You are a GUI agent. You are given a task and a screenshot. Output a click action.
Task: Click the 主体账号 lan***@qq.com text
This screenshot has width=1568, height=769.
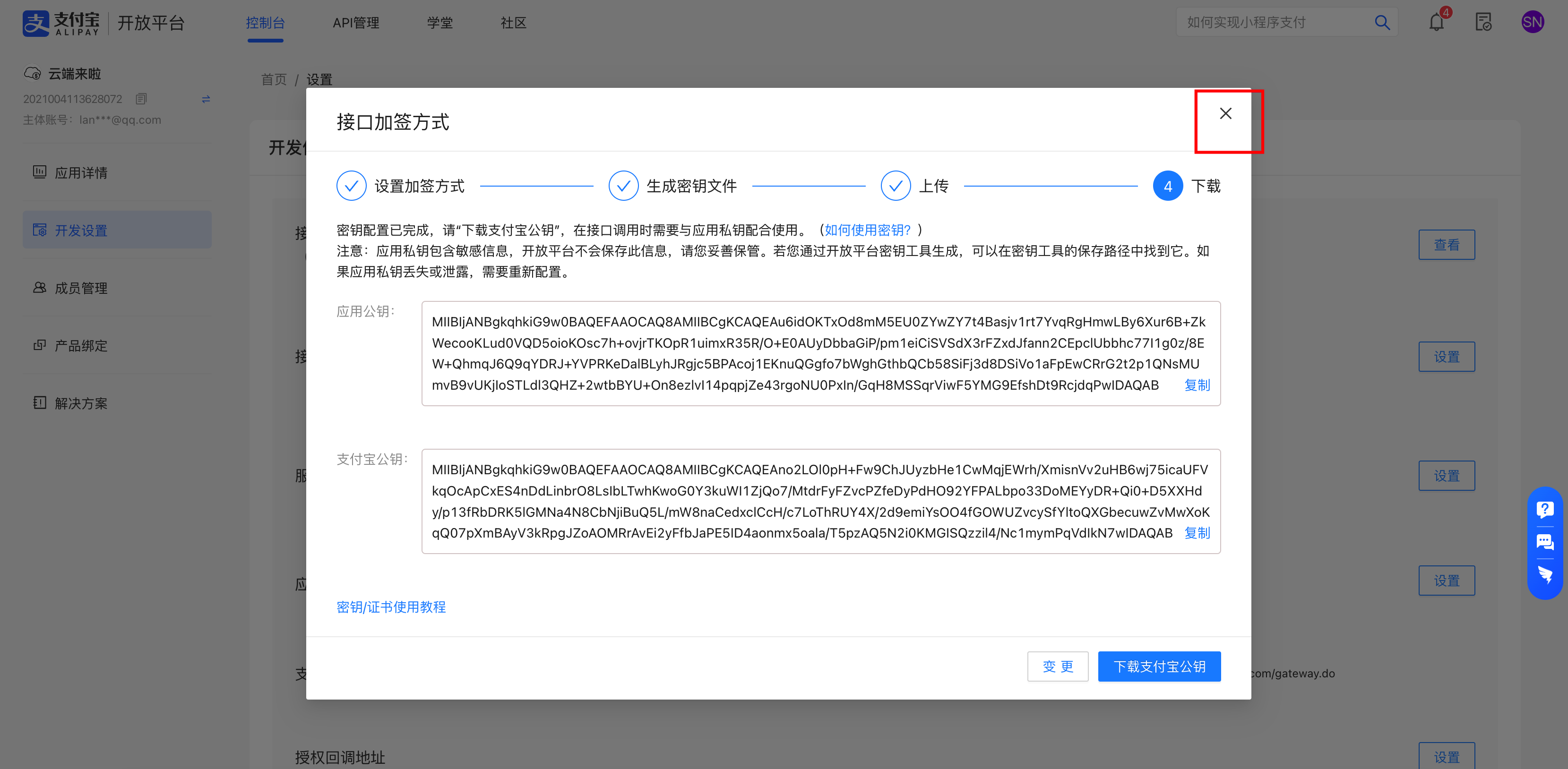(x=92, y=120)
